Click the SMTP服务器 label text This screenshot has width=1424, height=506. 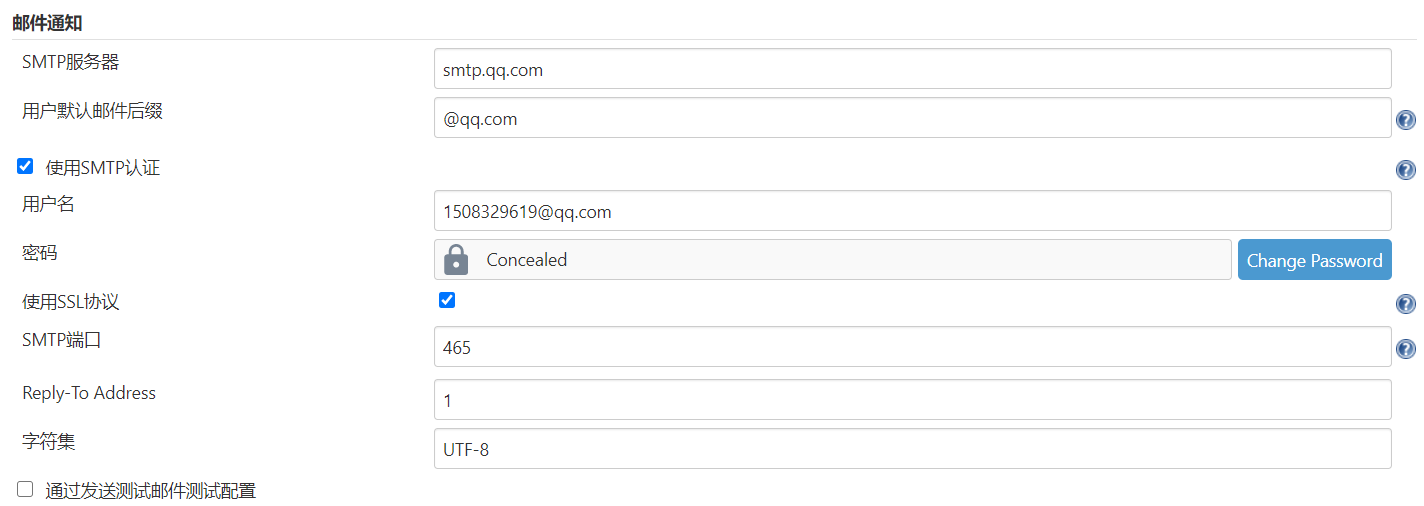[x=70, y=62]
